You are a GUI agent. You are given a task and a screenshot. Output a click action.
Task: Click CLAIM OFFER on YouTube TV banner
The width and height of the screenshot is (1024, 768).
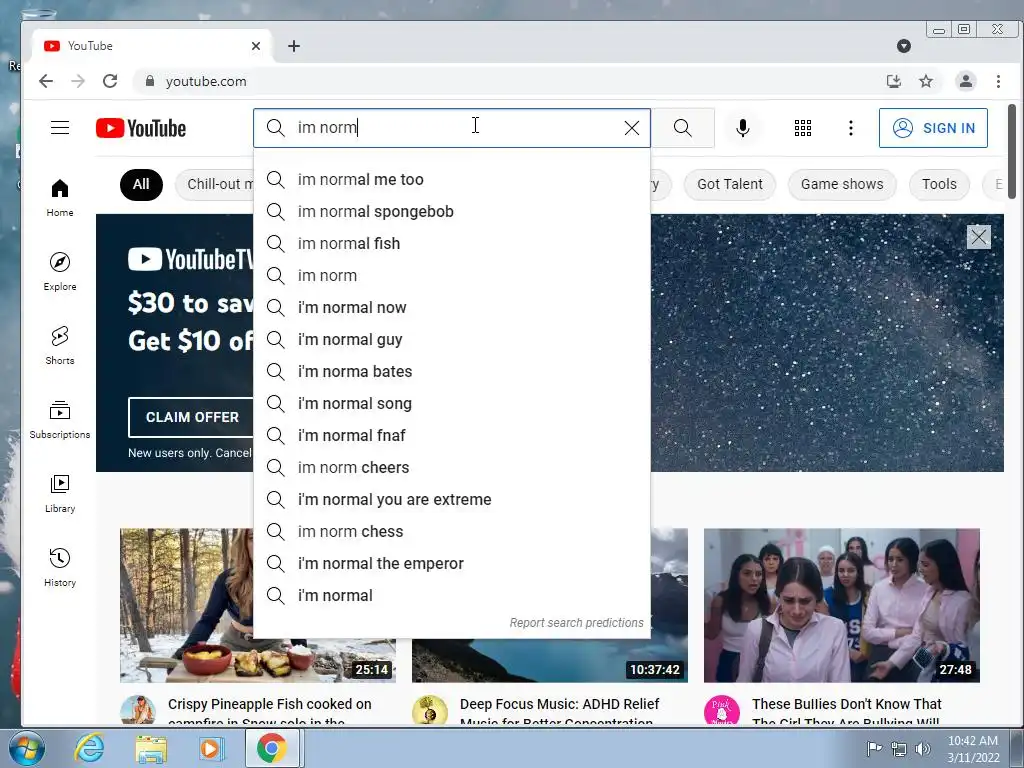192,417
